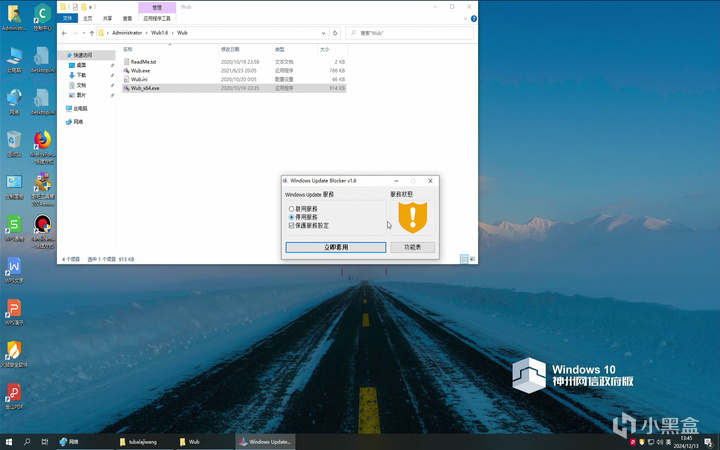The width and height of the screenshot is (720, 450).
Task: Open Task View from the taskbar
Action: pyautogui.click(x=45, y=442)
